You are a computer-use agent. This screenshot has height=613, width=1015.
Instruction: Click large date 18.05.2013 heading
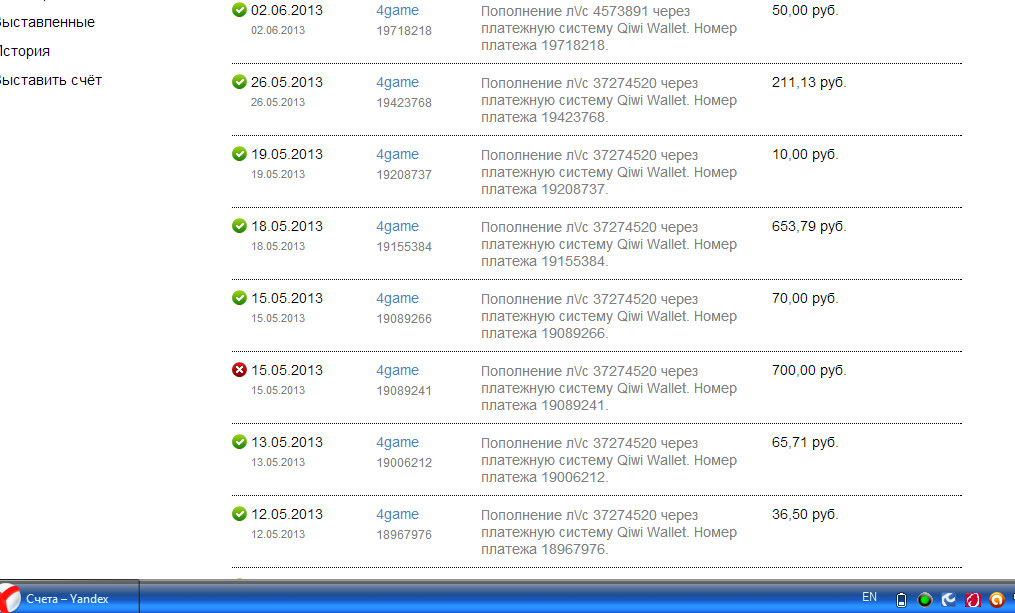287,226
